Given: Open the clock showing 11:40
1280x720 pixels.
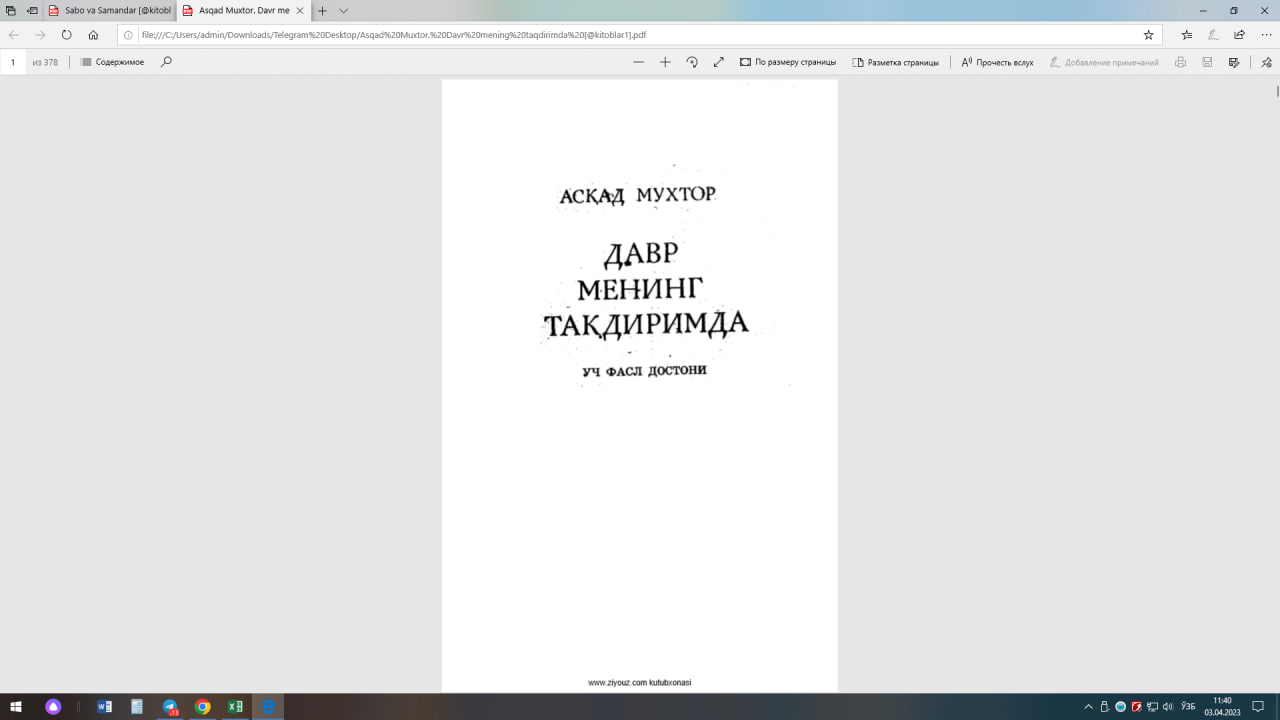Looking at the screenshot, I should point(1222,706).
